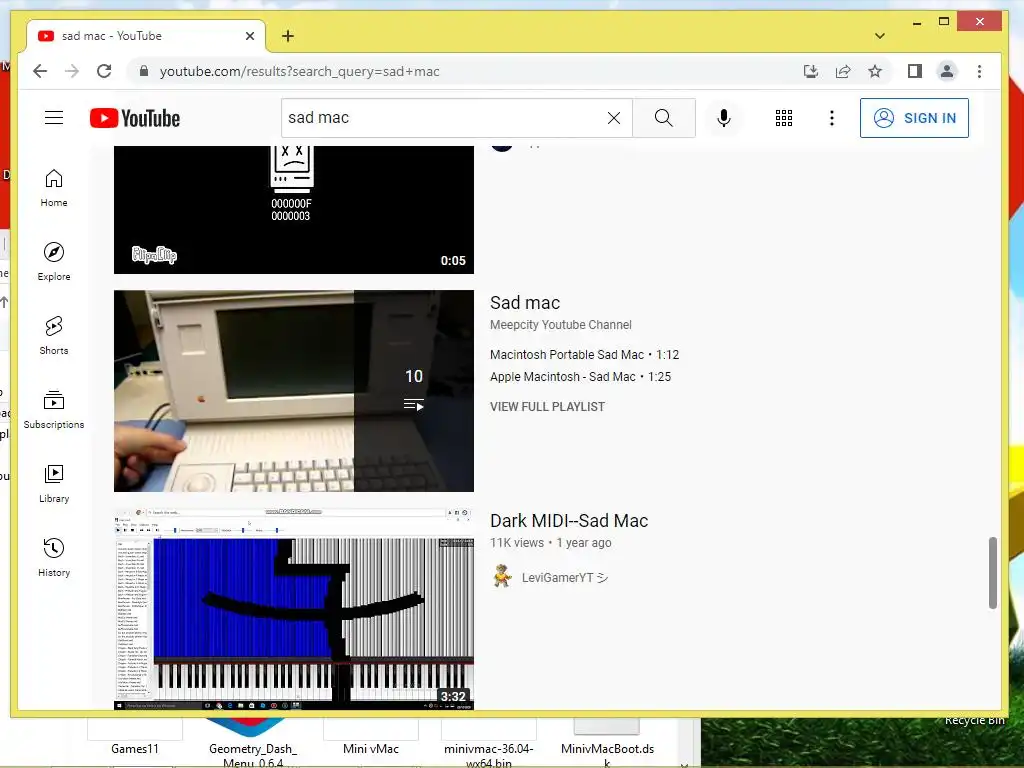This screenshot has height=768, width=1024.
Task: Open History in the sidebar
Action: (54, 557)
